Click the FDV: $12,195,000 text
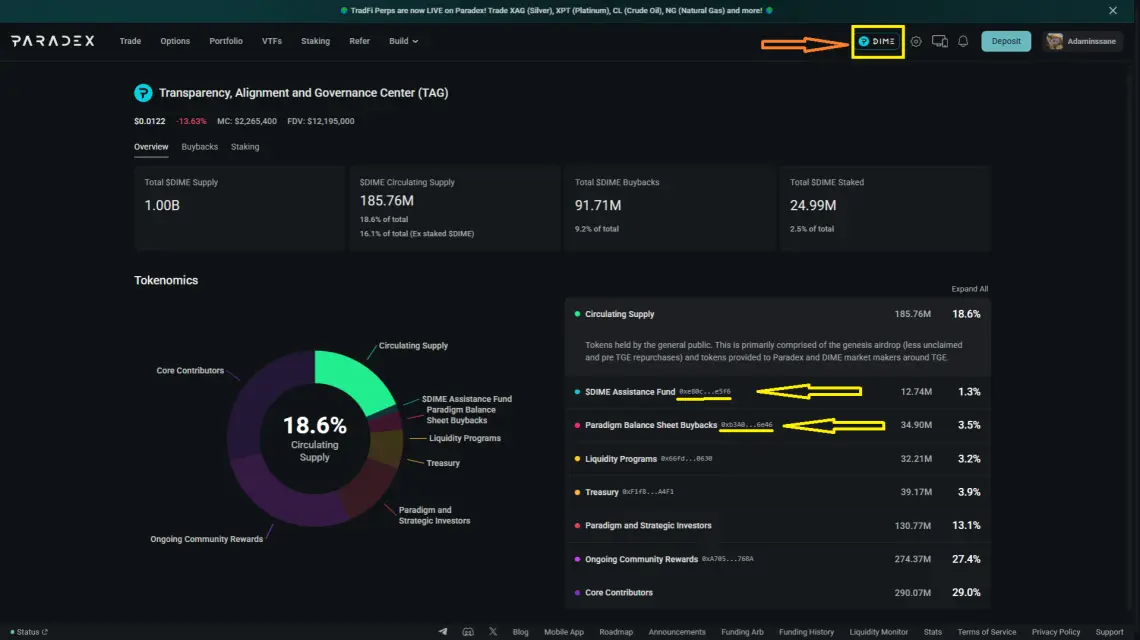Screen dimensions: 1140x640 (321, 121)
